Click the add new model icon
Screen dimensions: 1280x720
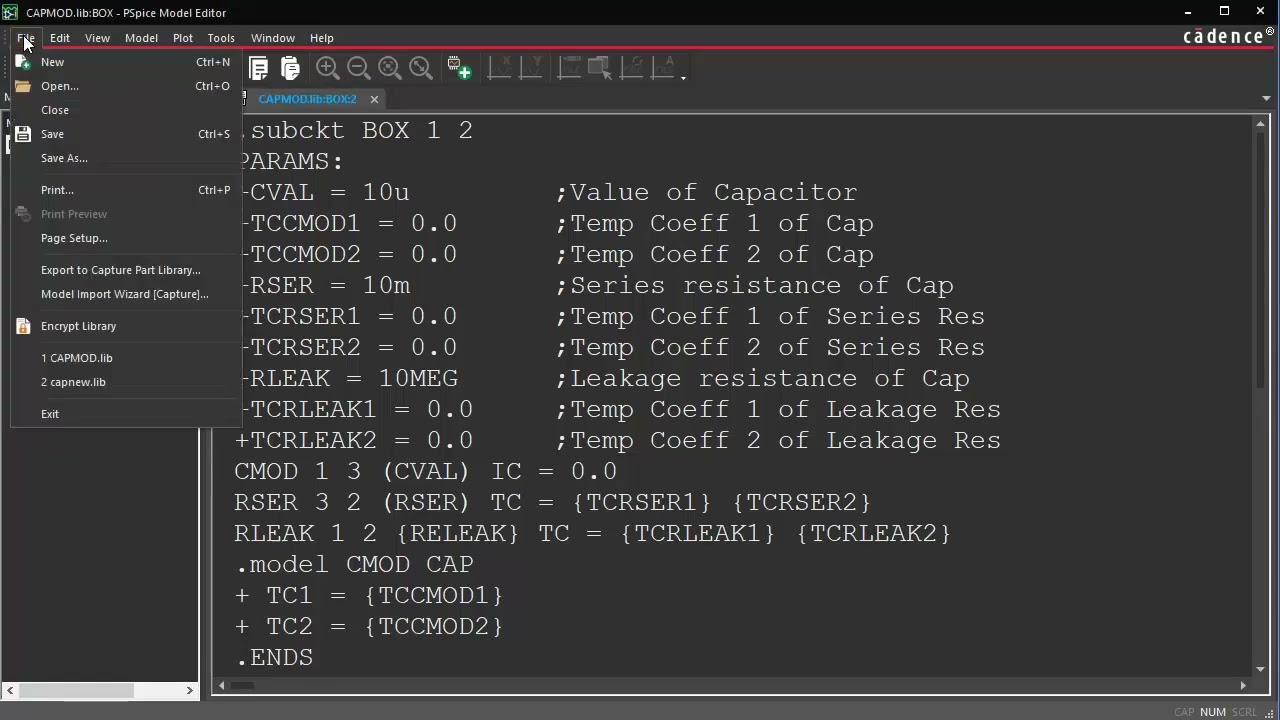(459, 68)
